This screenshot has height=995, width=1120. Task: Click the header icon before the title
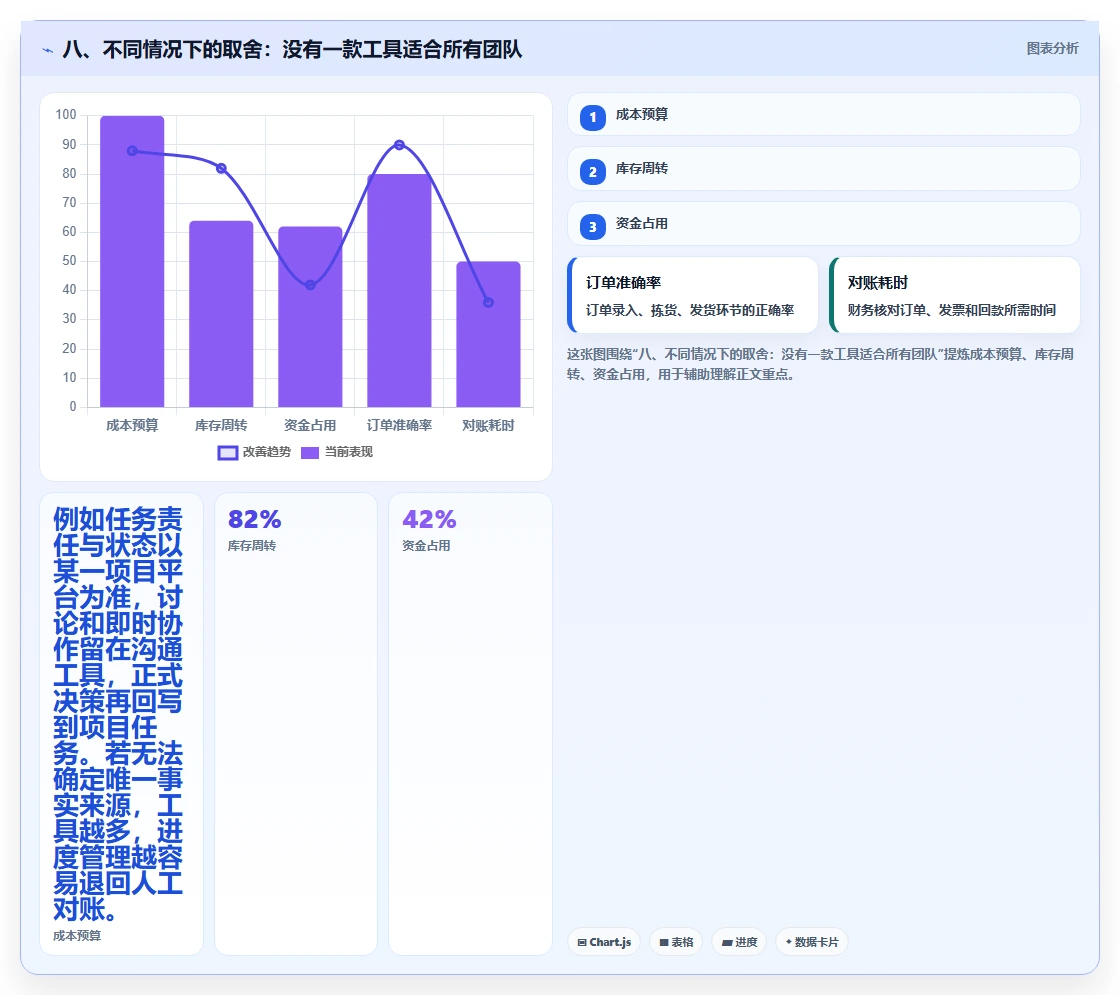48,50
